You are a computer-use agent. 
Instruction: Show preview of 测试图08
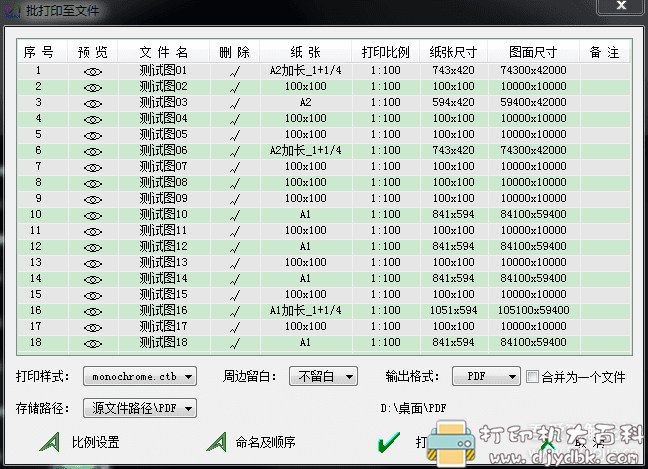click(x=93, y=184)
